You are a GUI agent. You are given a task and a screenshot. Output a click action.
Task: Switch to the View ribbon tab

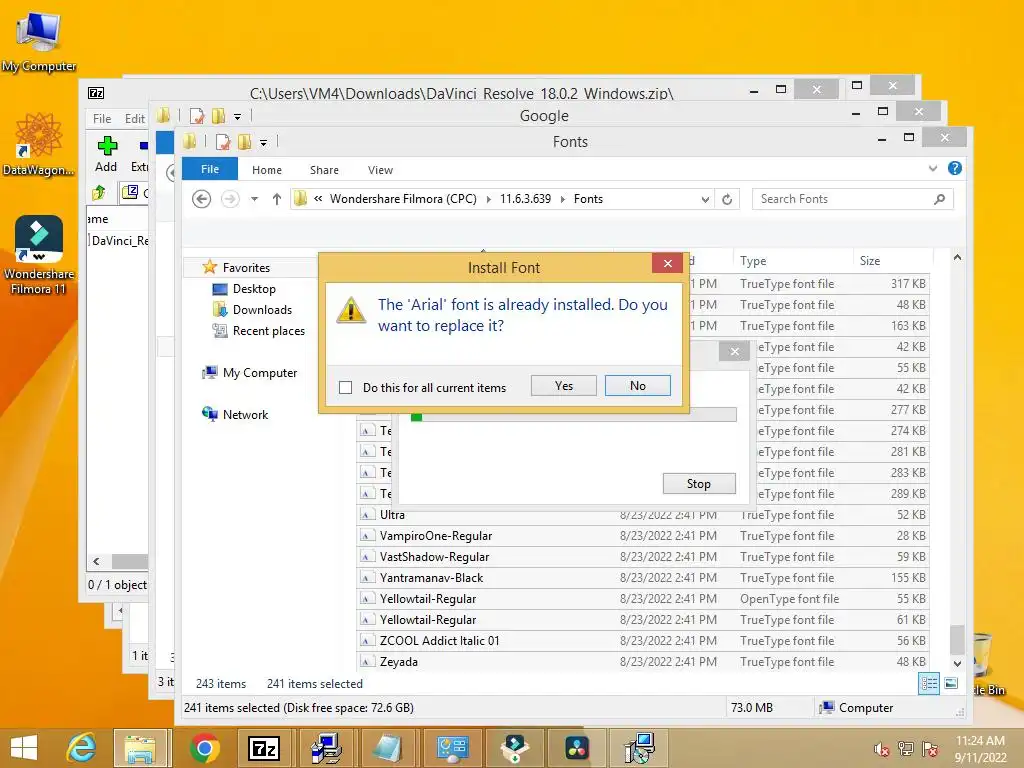[x=380, y=170]
